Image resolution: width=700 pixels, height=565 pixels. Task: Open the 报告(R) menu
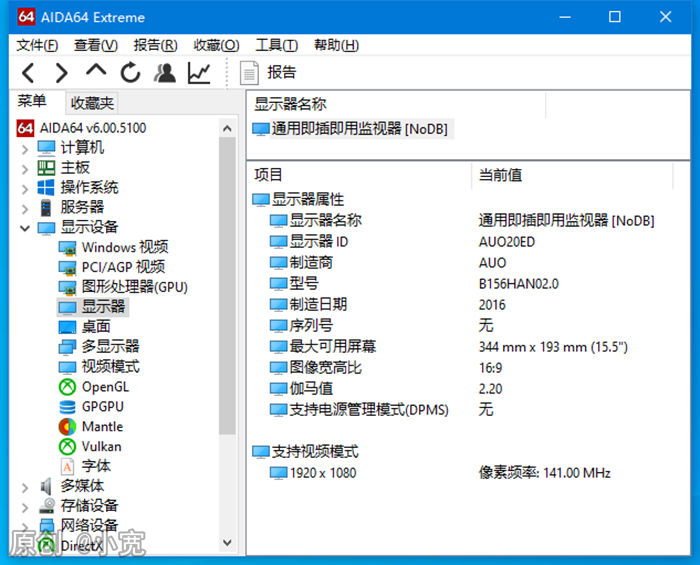(x=155, y=45)
